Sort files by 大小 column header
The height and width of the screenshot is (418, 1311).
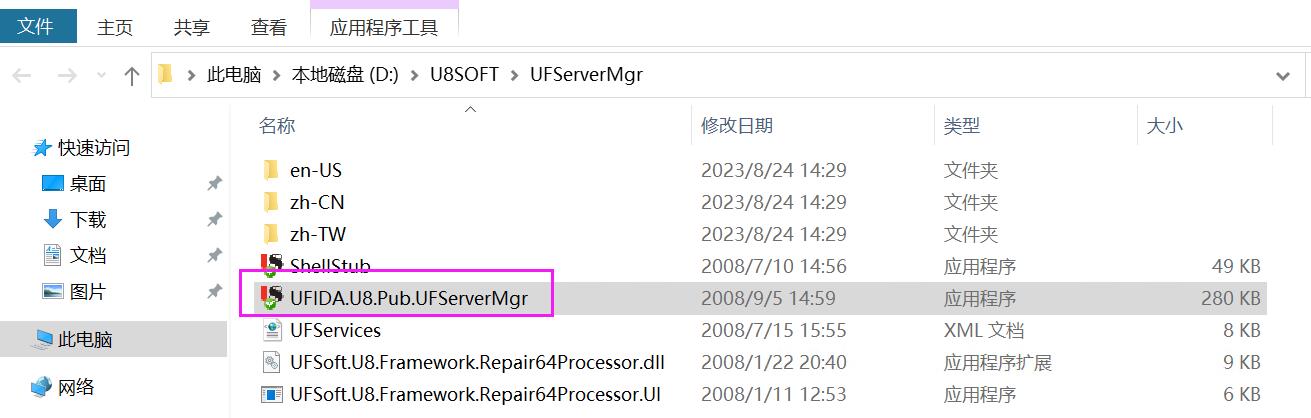tap(1164, 126)
